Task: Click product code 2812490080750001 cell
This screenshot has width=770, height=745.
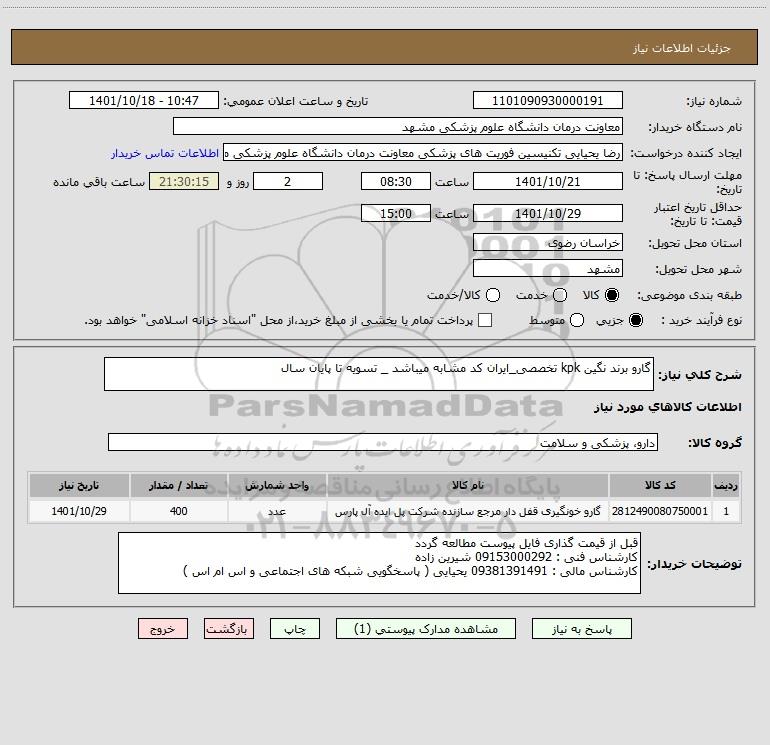Action: (660, 511)
